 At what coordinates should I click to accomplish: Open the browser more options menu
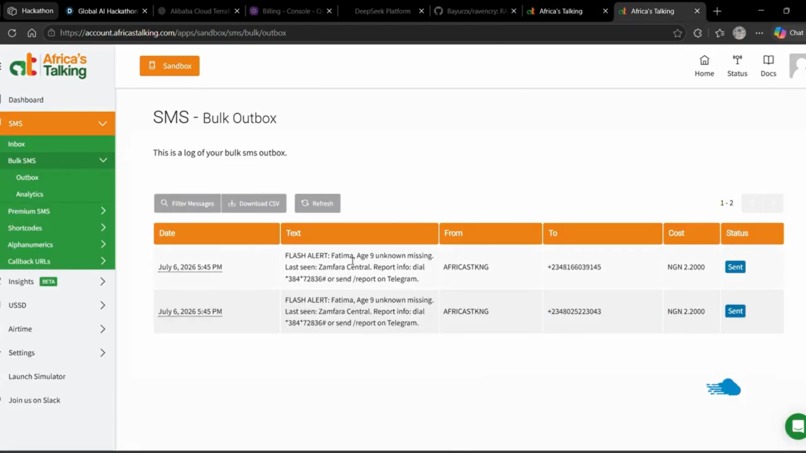click(x=759, y=33)
